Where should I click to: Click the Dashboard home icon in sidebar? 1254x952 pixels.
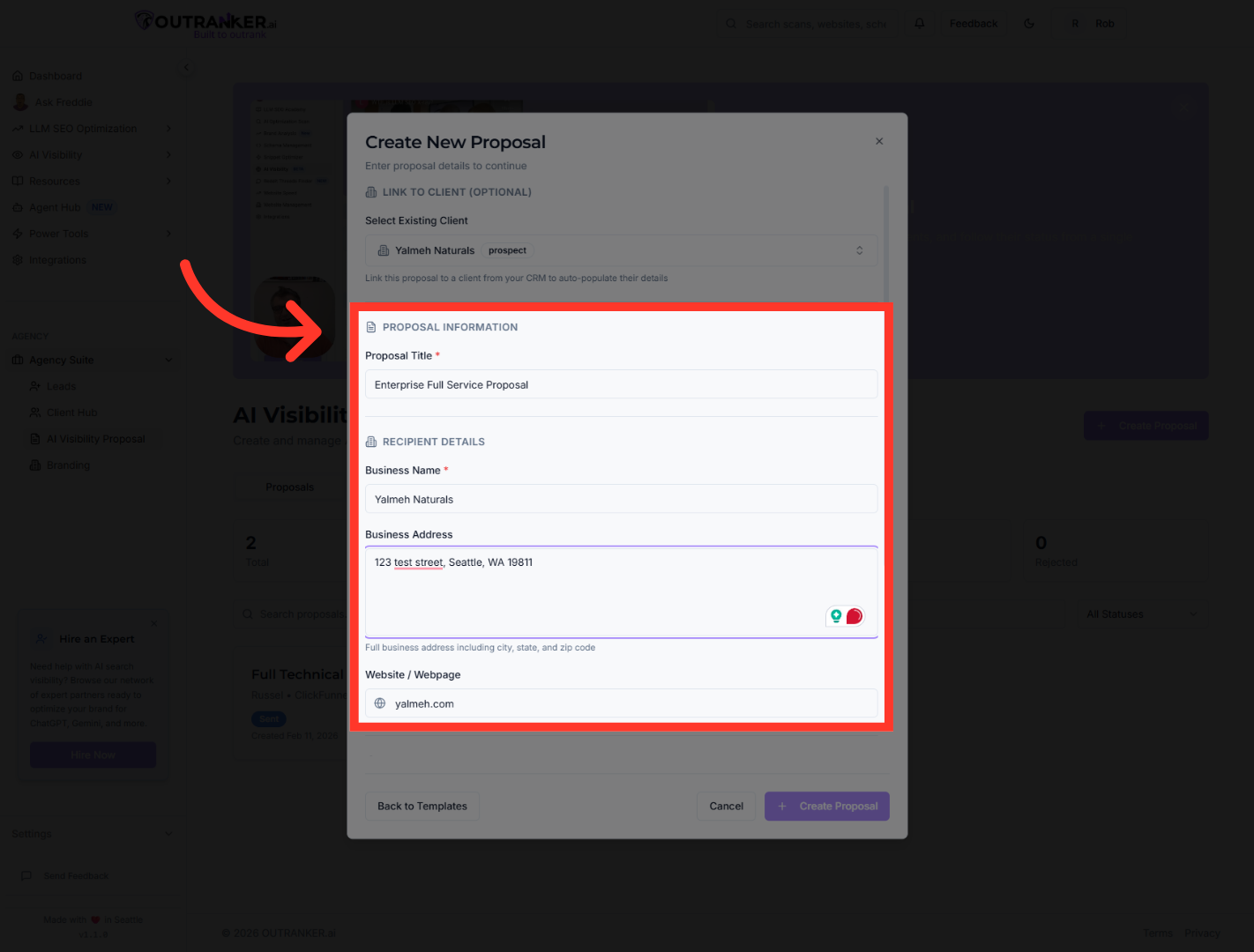(18, 76)
